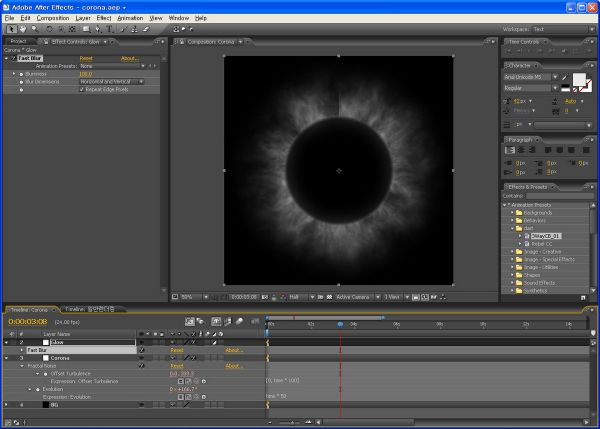Viewport: 600px width, 429px height.
Task: Open expression language menu for Evolution
Action: (204, 397)
